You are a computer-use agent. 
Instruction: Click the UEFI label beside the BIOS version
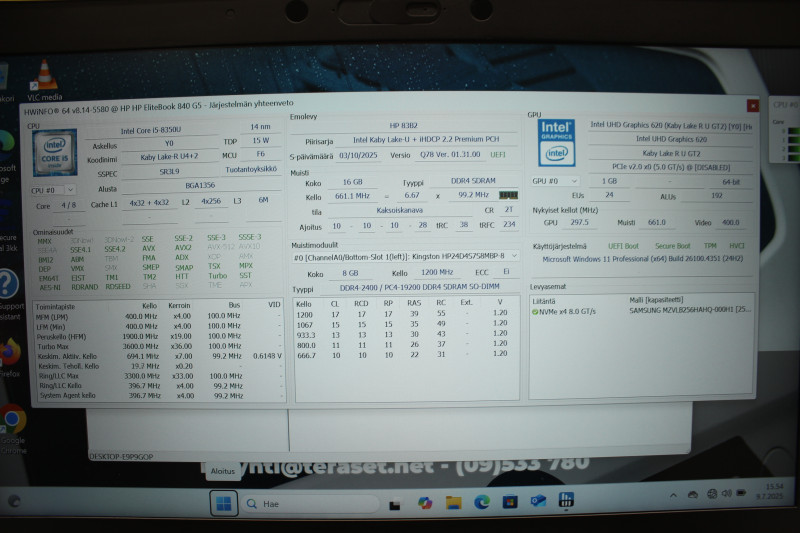pos(498,155)
